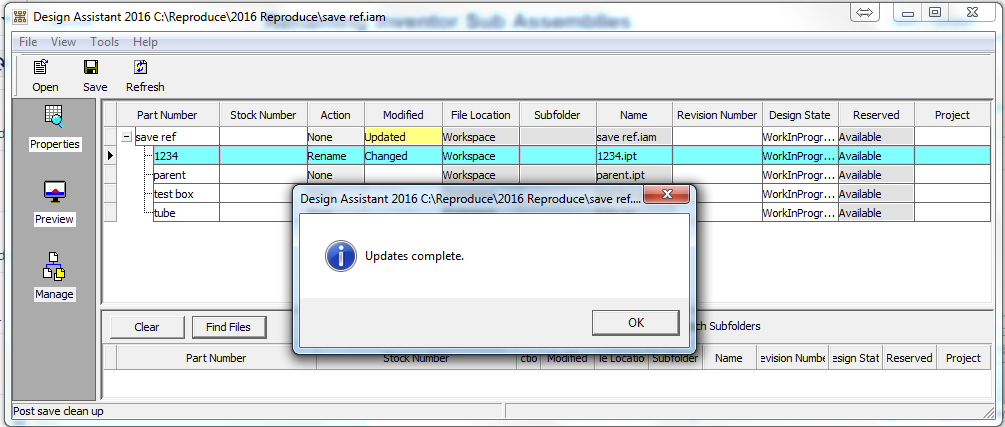This screenshot has width=1005, height=427.
Task: Click the Name column header in upper table
Action: (x=634, y=115)
